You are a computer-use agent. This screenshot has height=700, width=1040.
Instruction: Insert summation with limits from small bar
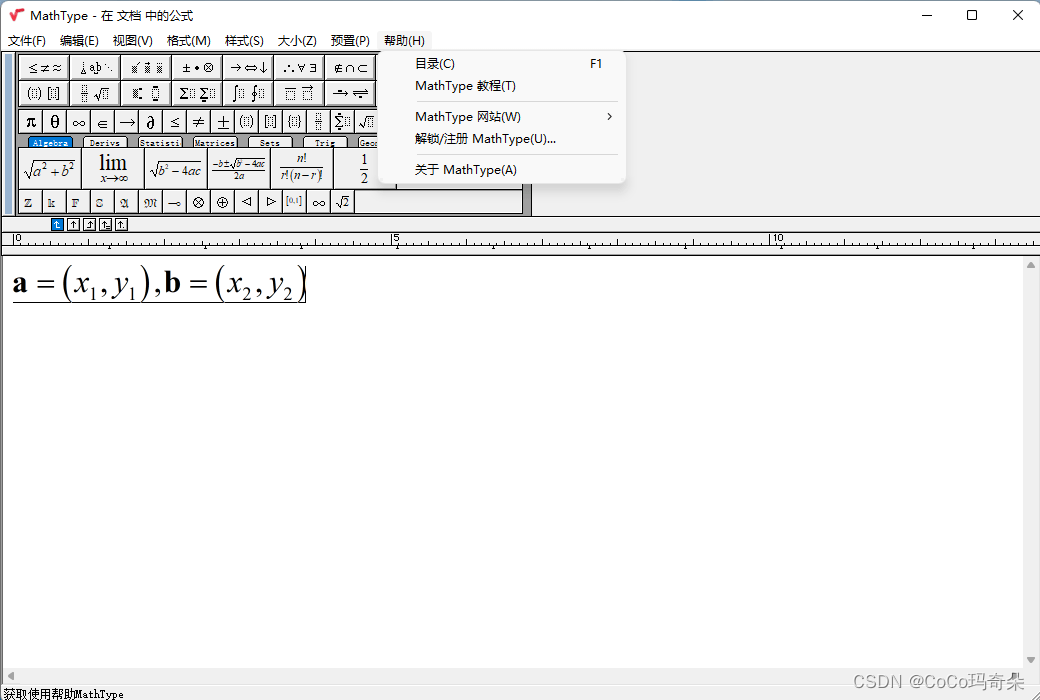tap(342, 122)
